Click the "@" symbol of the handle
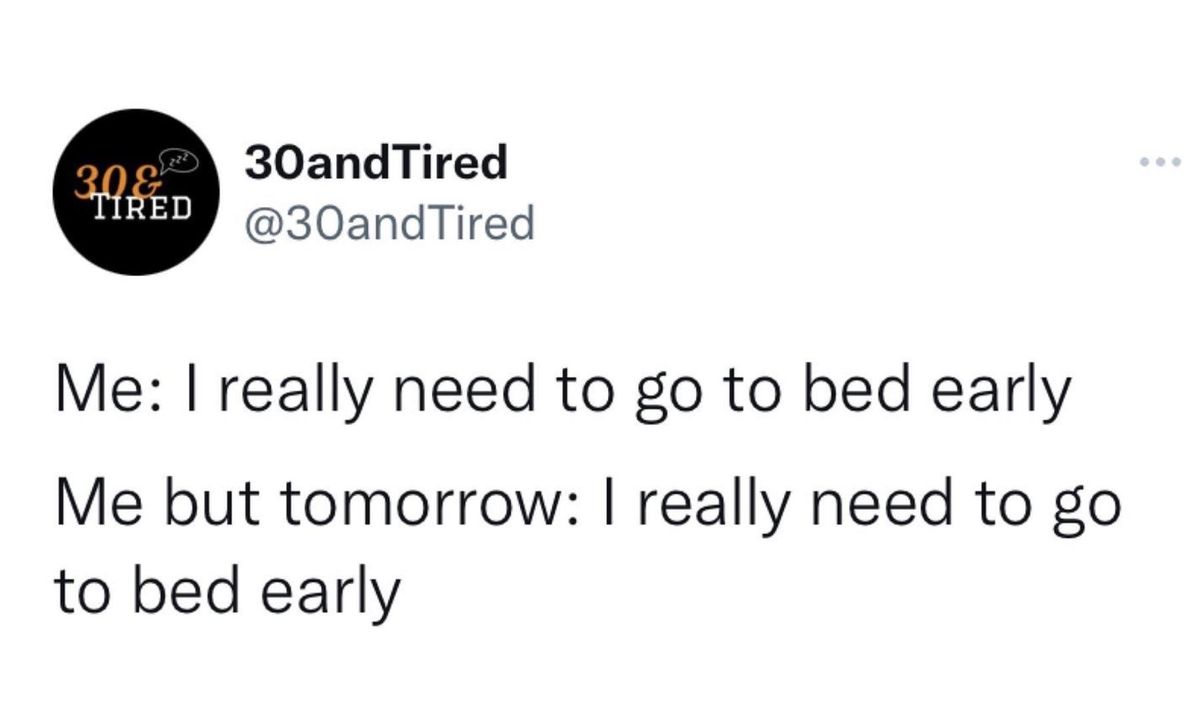Viewport: 1200px width, 718px height. [264, 224]
